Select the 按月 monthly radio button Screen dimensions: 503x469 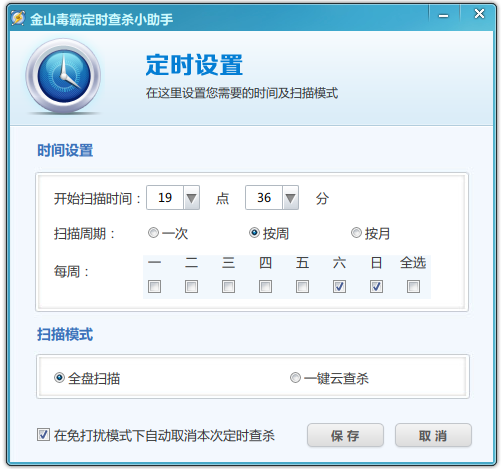click(x=356, y=233)
